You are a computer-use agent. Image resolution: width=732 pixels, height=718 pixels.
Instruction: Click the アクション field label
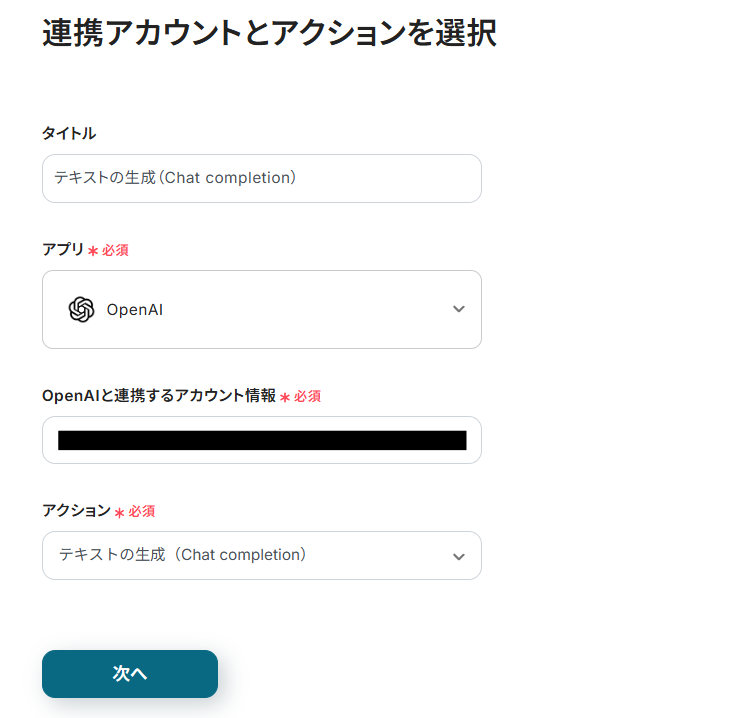tap(76, 510)
